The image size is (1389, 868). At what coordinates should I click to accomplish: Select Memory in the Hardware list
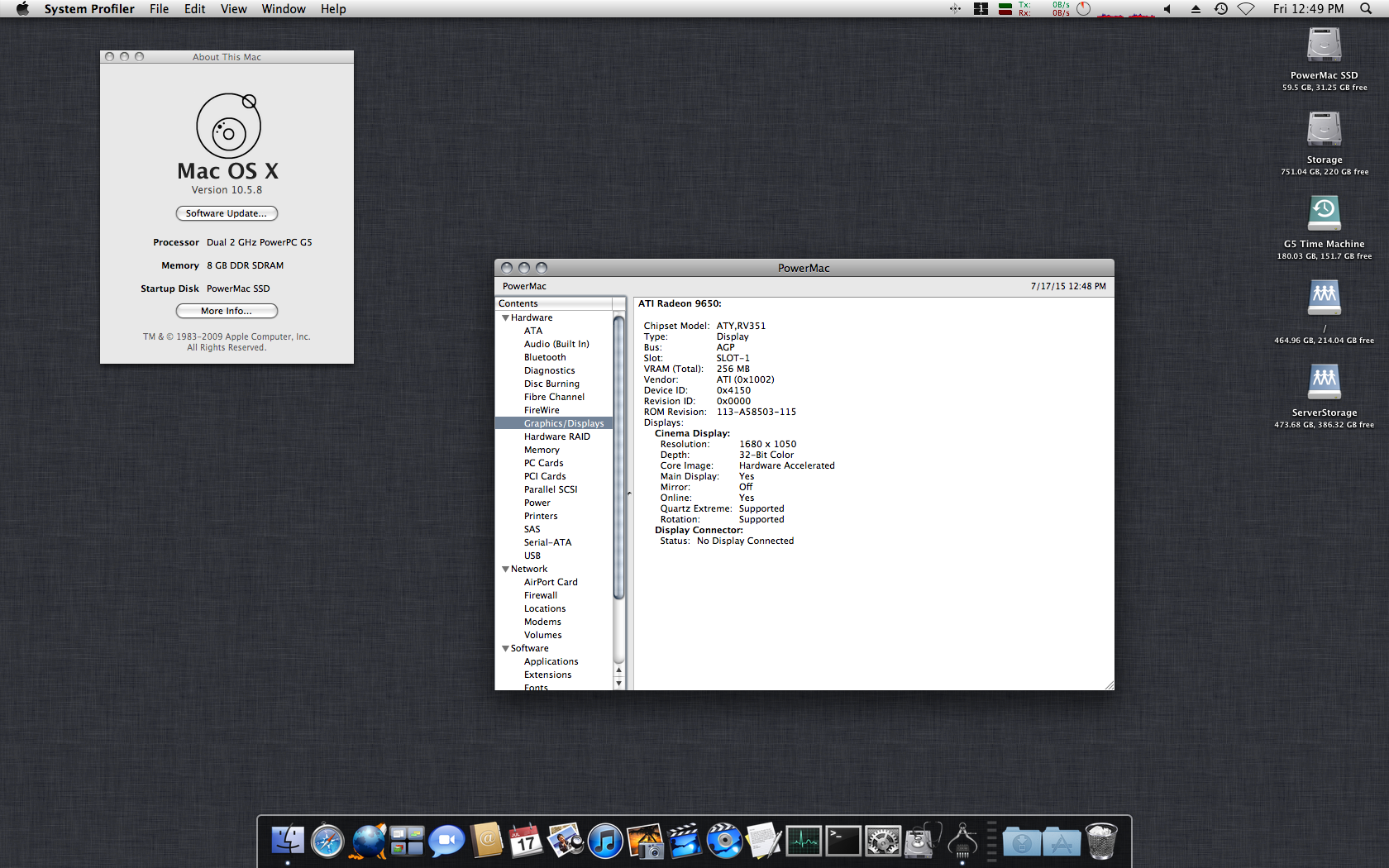point(542,450)
